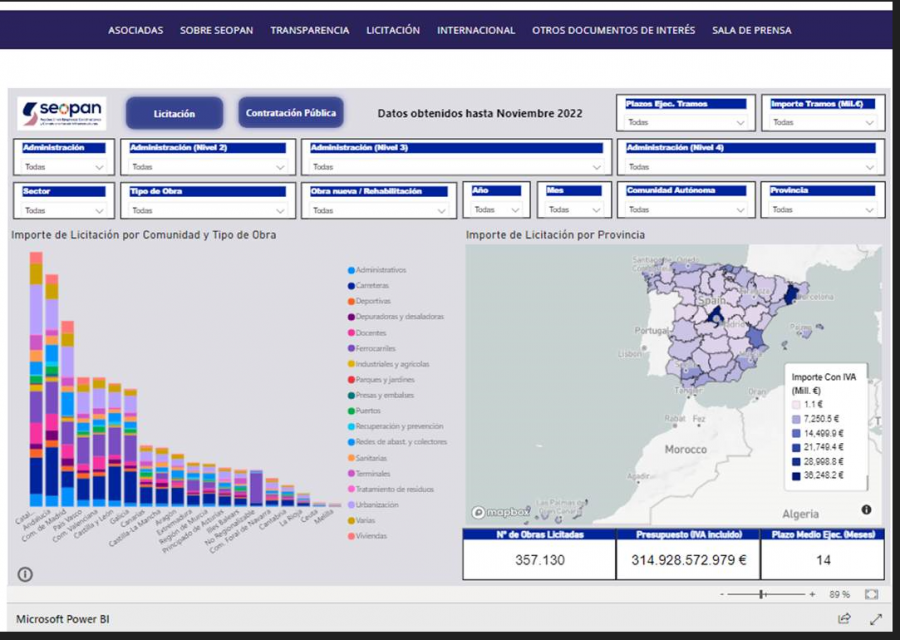Expand the Sector filter dropdown

[x=64, y=211]
